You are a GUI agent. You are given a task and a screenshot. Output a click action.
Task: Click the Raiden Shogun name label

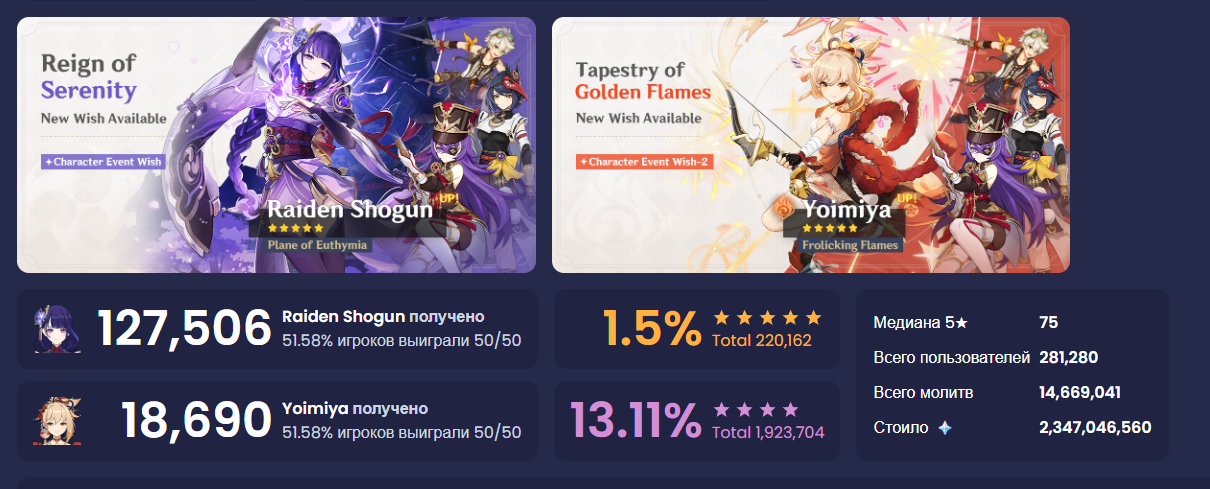pyautogui.click(x=349, y=209)
